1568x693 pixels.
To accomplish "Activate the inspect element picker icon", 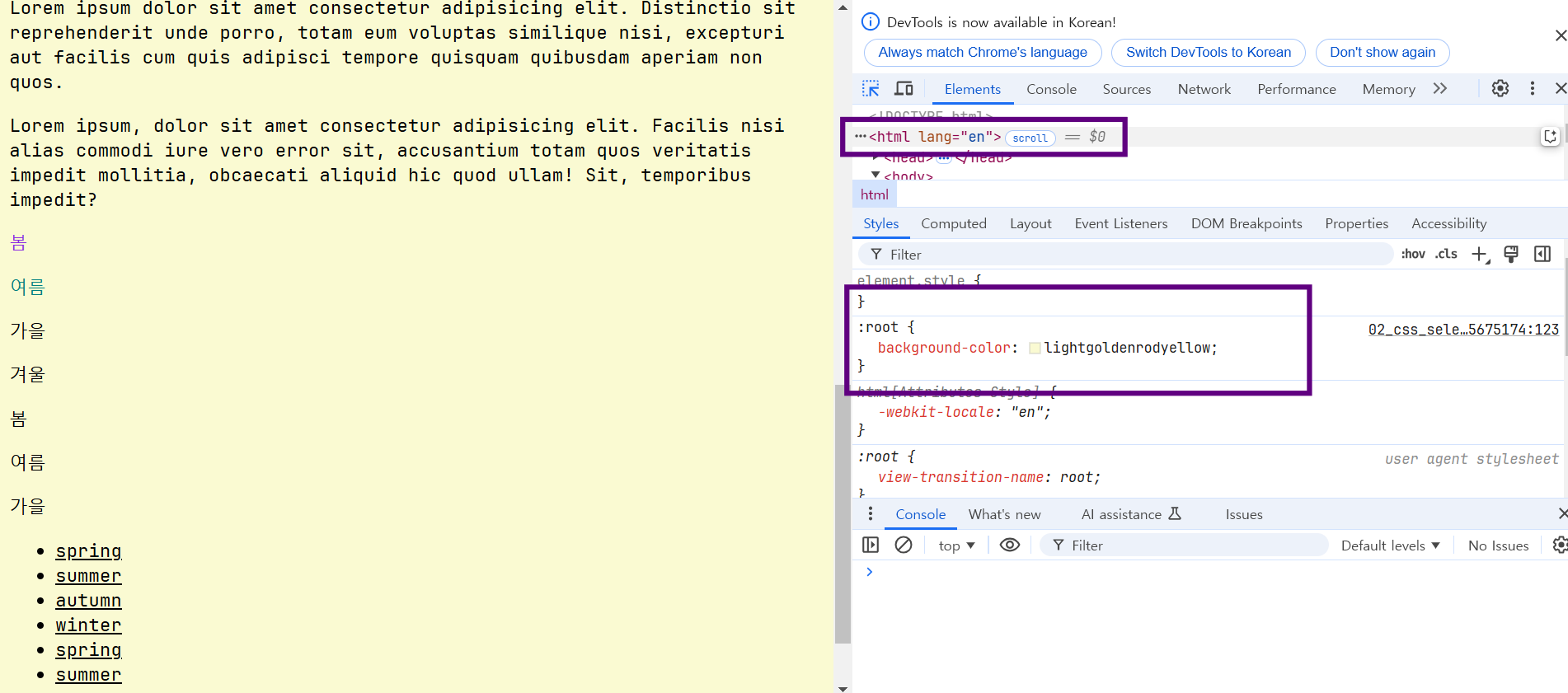I will [871, 89].
